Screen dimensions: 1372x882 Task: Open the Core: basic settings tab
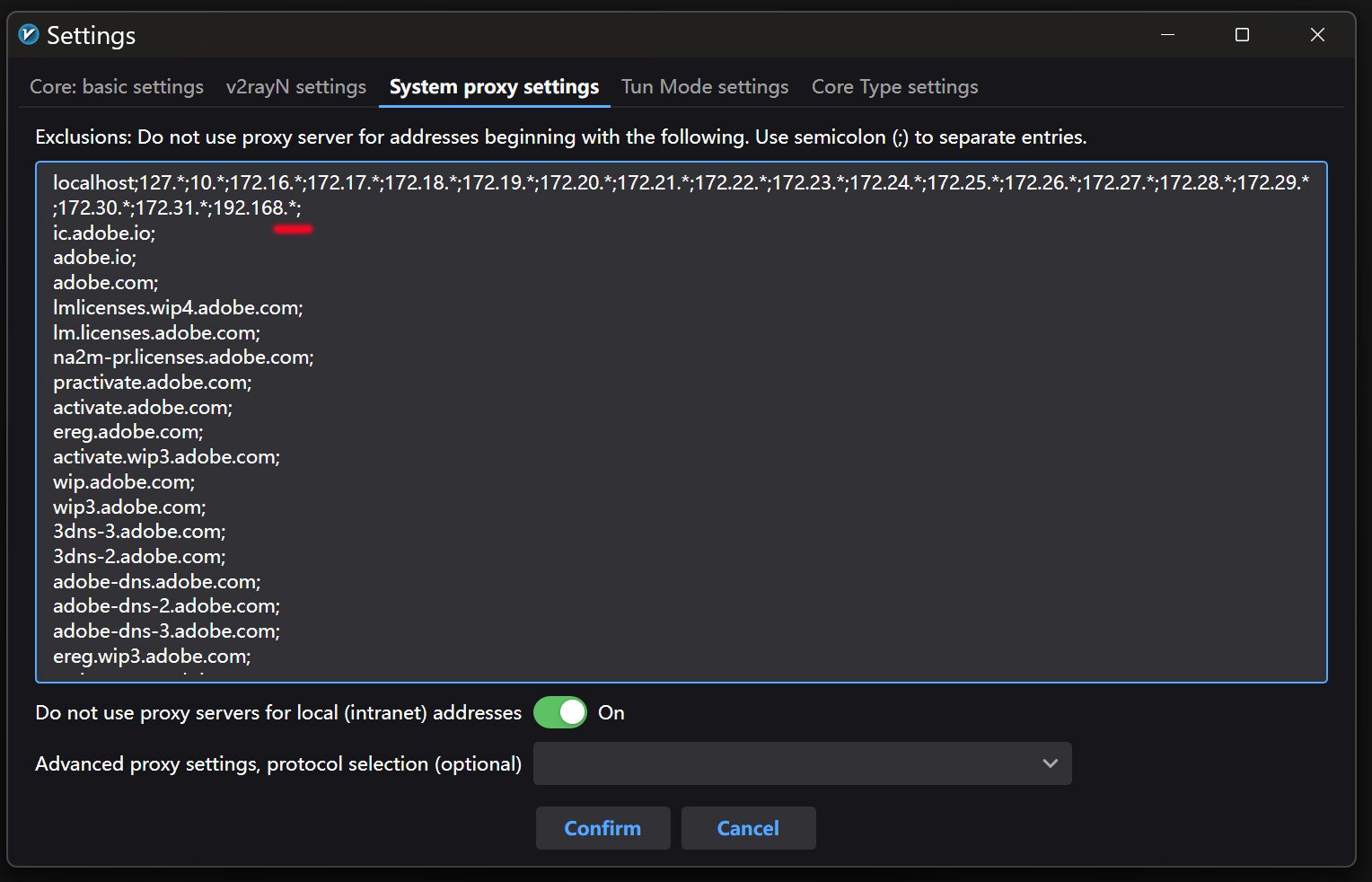117,87
